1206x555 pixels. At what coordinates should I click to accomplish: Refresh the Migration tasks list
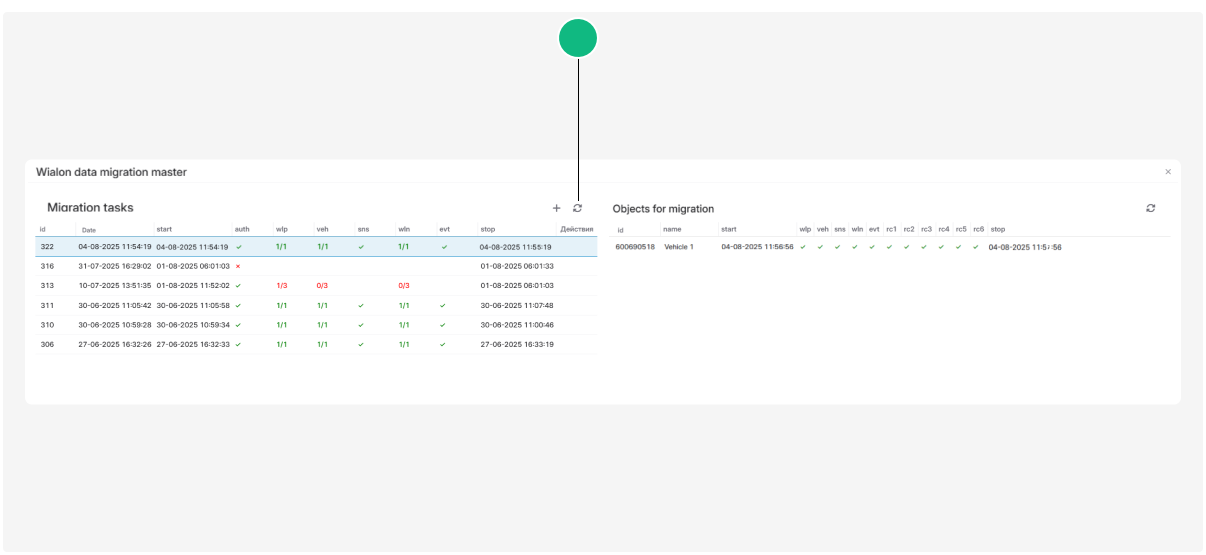tap(577, 208)
